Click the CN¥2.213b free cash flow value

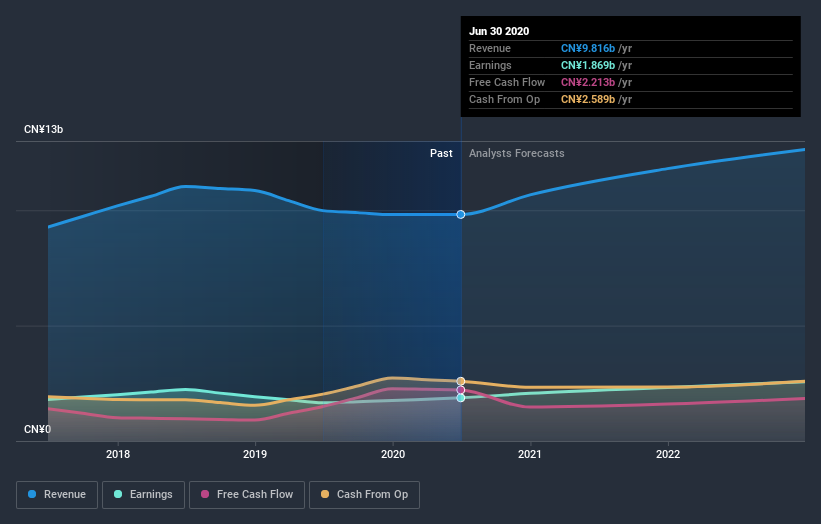pyautogui.click(x=588, y=82)
